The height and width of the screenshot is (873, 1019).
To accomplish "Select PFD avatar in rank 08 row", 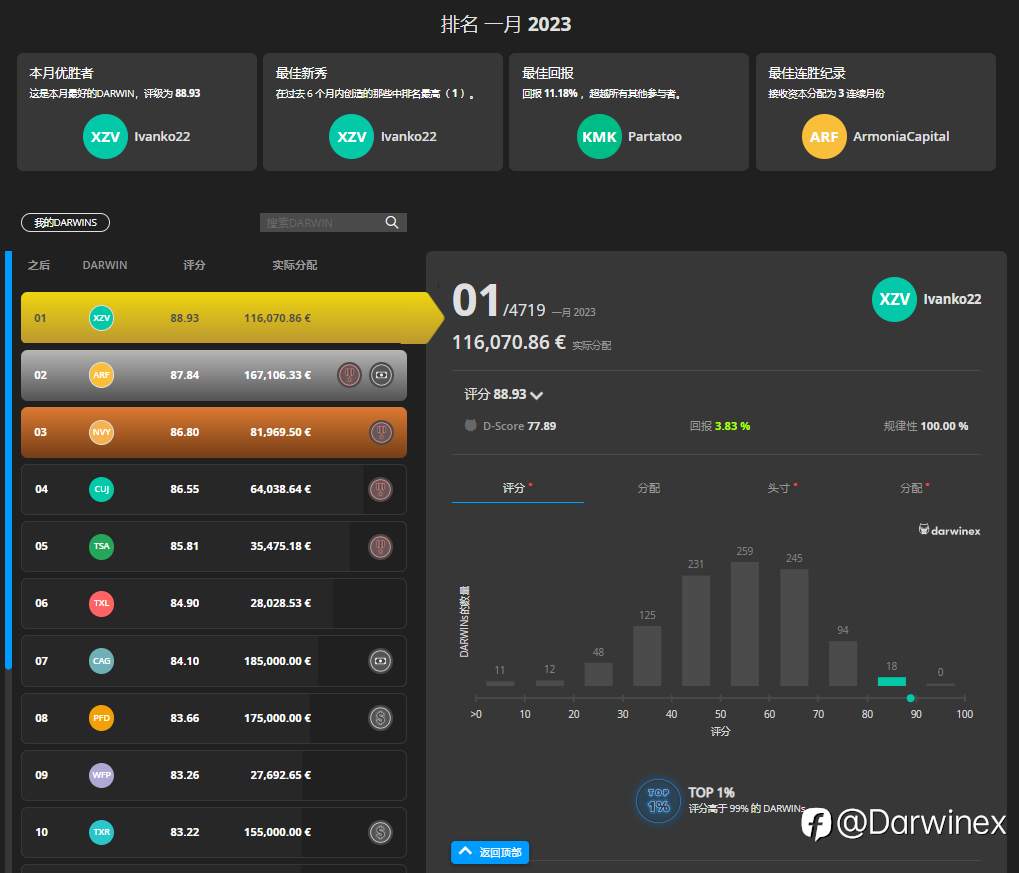I will 101,718.
